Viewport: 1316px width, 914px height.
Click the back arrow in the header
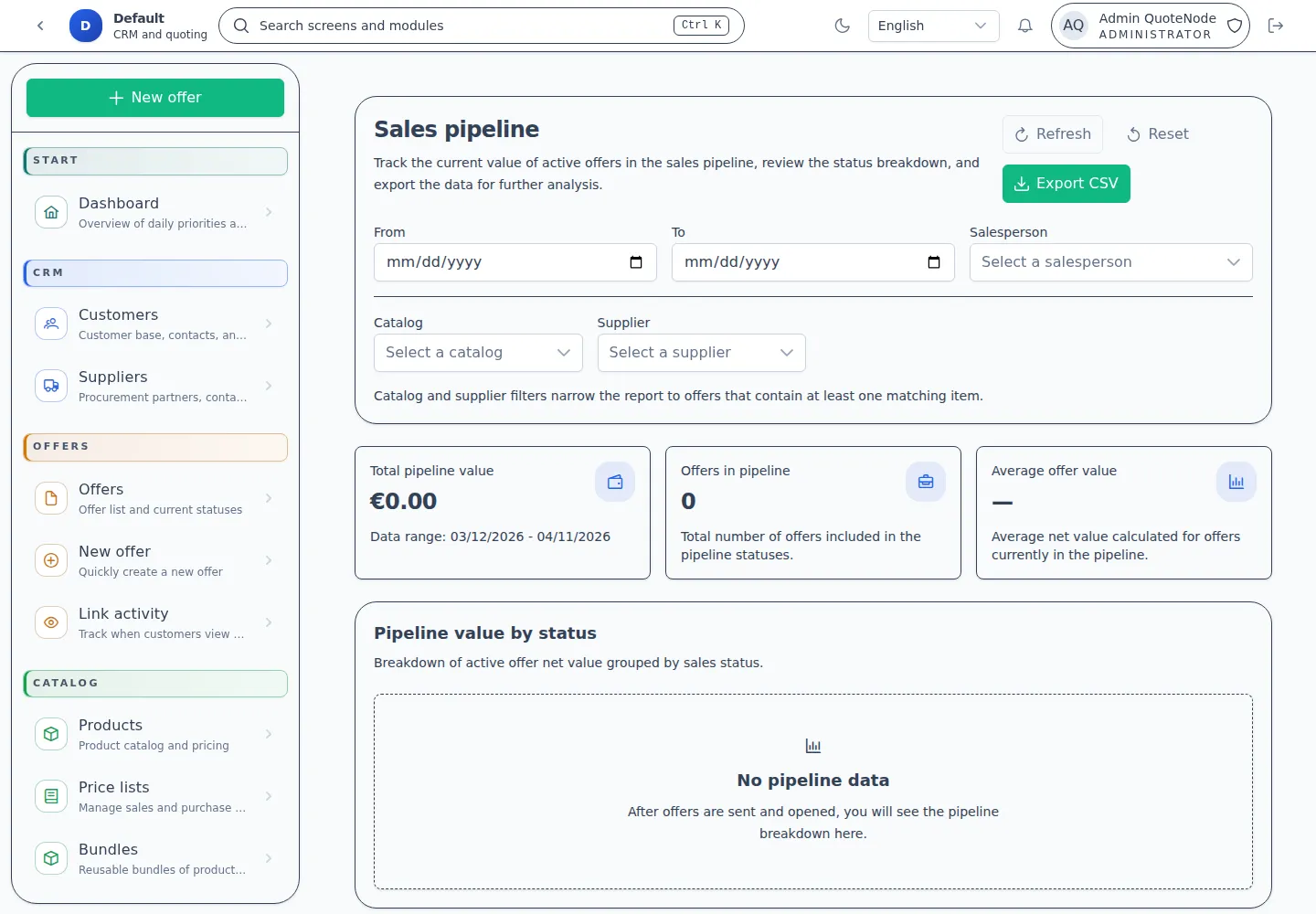click(x=40, y=26)
